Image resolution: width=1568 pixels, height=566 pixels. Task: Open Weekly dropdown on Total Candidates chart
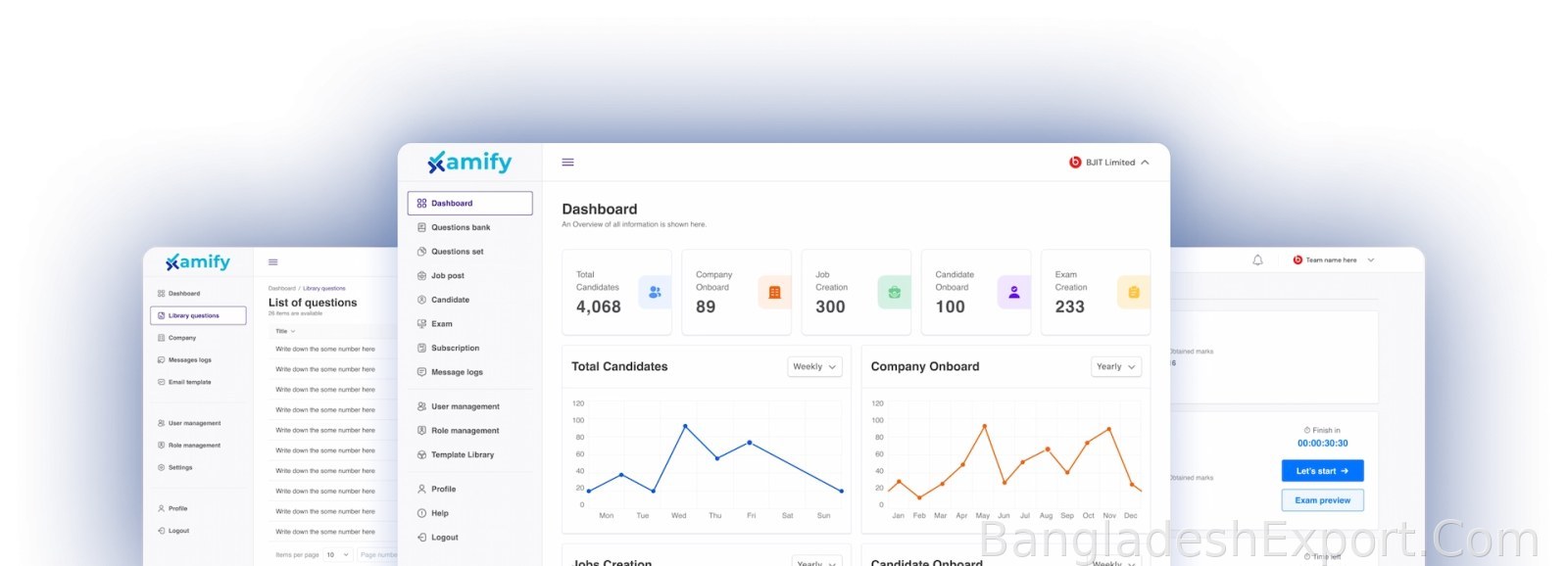coord(814,366)
